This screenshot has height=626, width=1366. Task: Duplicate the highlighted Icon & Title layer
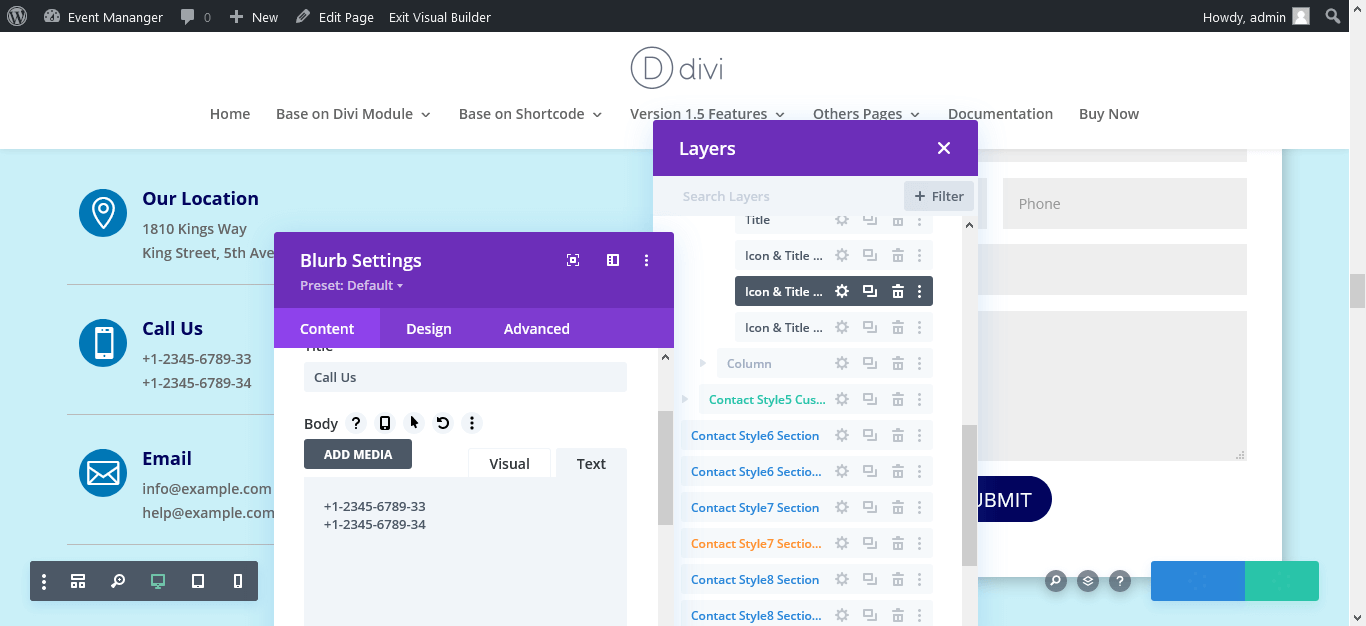[870, 291]
